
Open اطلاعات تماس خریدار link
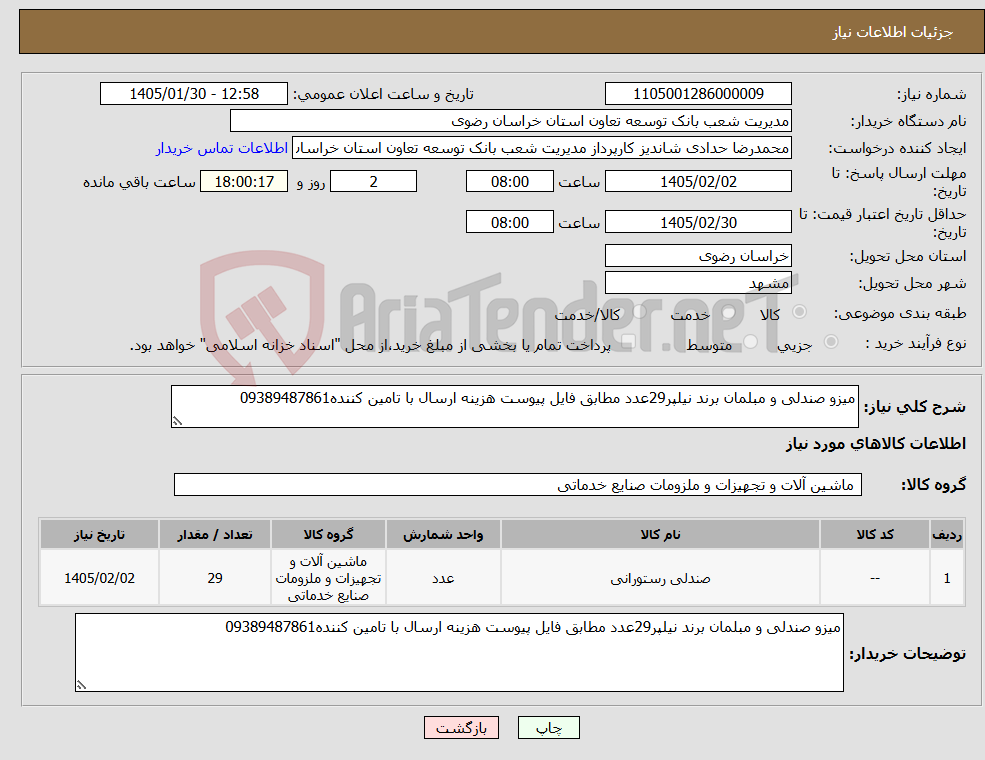tap(222, 148)
